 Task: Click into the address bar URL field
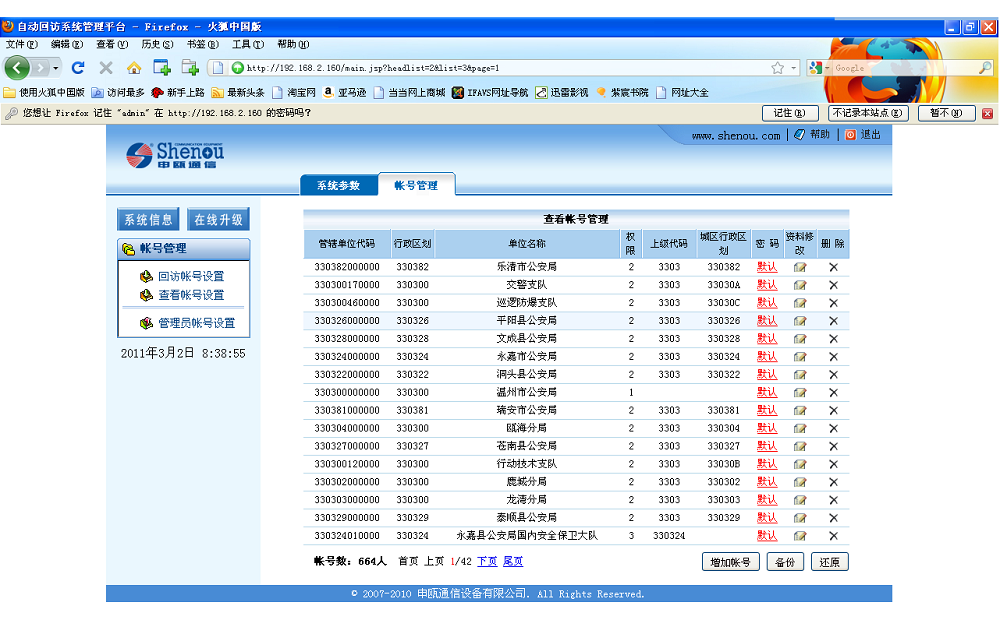tap(504, 68)
